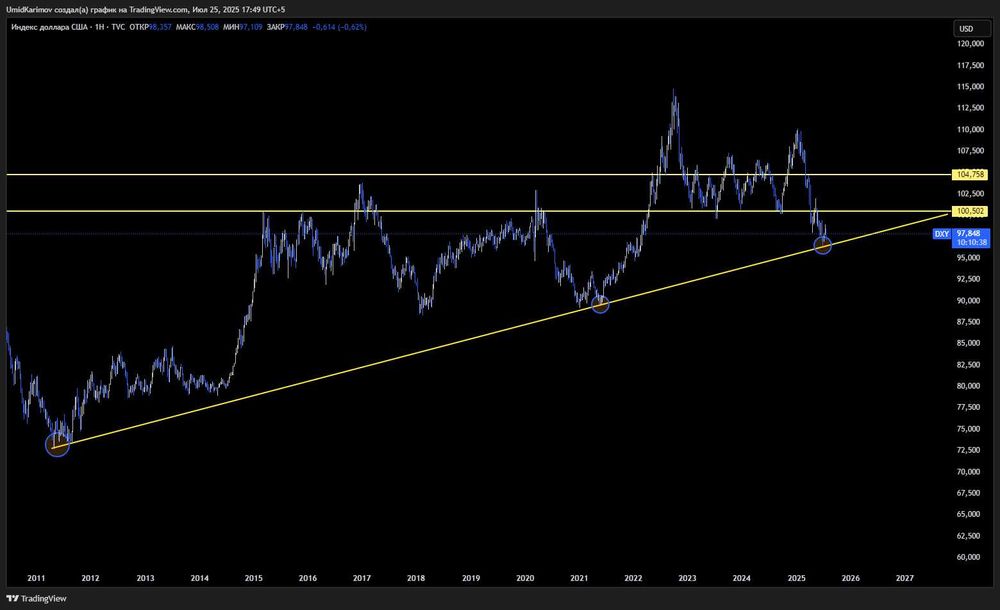
Task: Click the 60,000 price axis value
Action: (969, 557)
